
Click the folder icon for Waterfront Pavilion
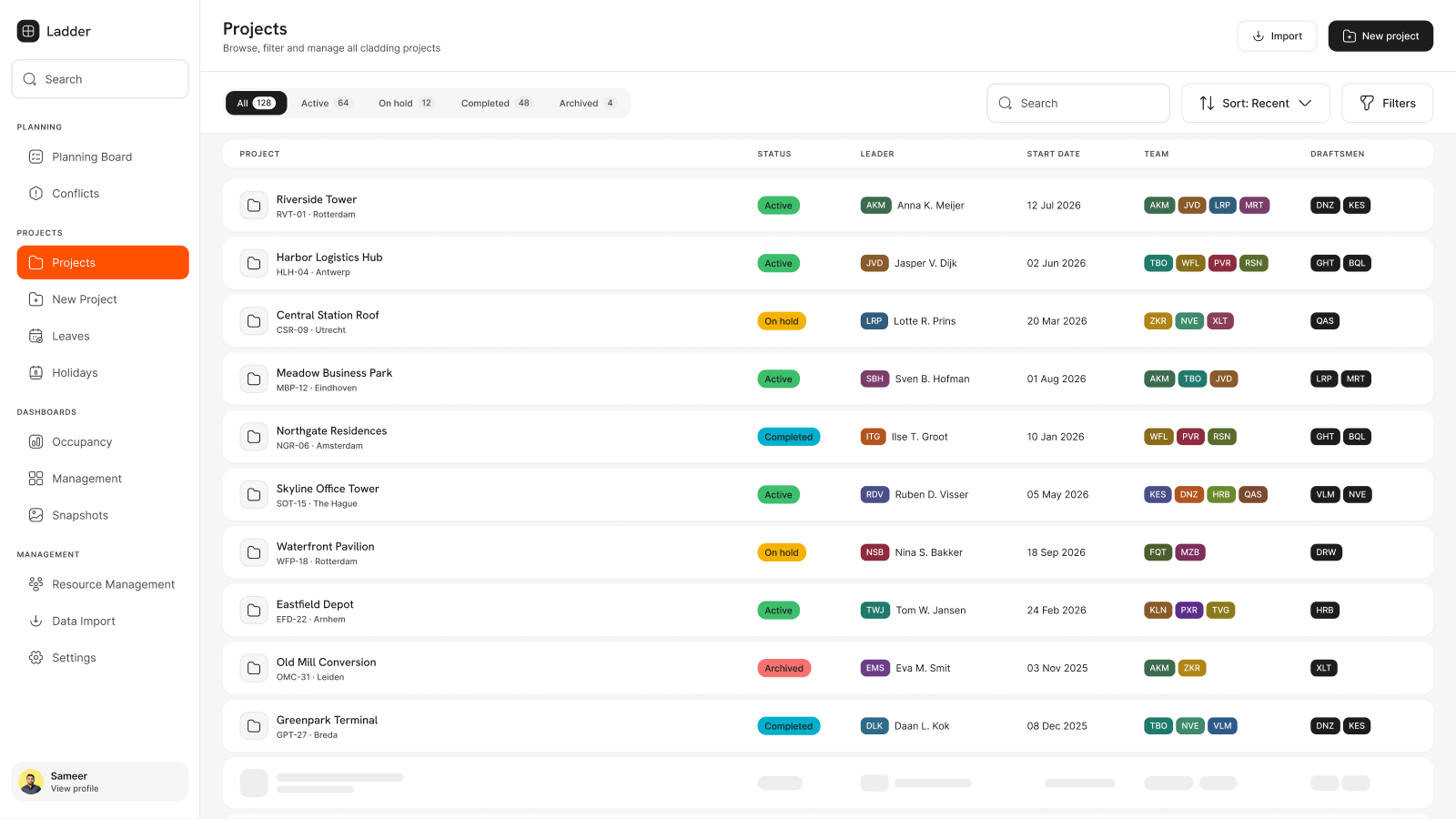[x=254, y=552]
